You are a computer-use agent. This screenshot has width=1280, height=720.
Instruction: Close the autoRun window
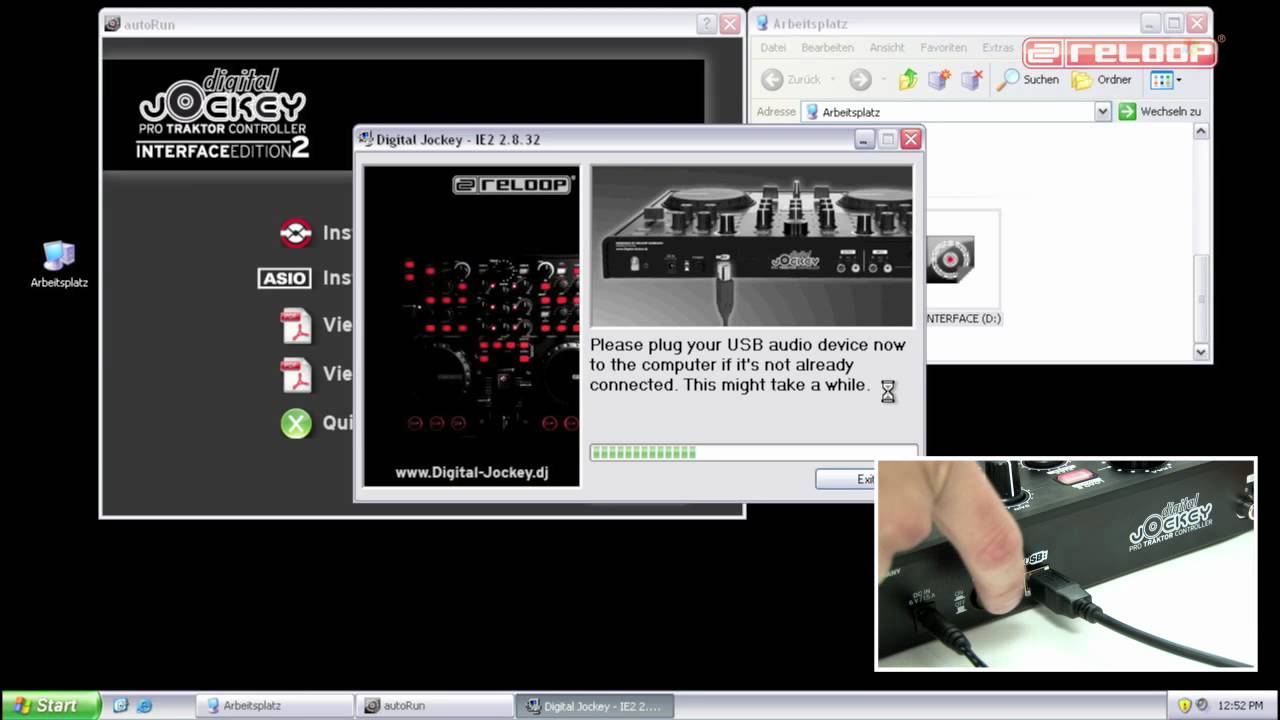(731, 24)
